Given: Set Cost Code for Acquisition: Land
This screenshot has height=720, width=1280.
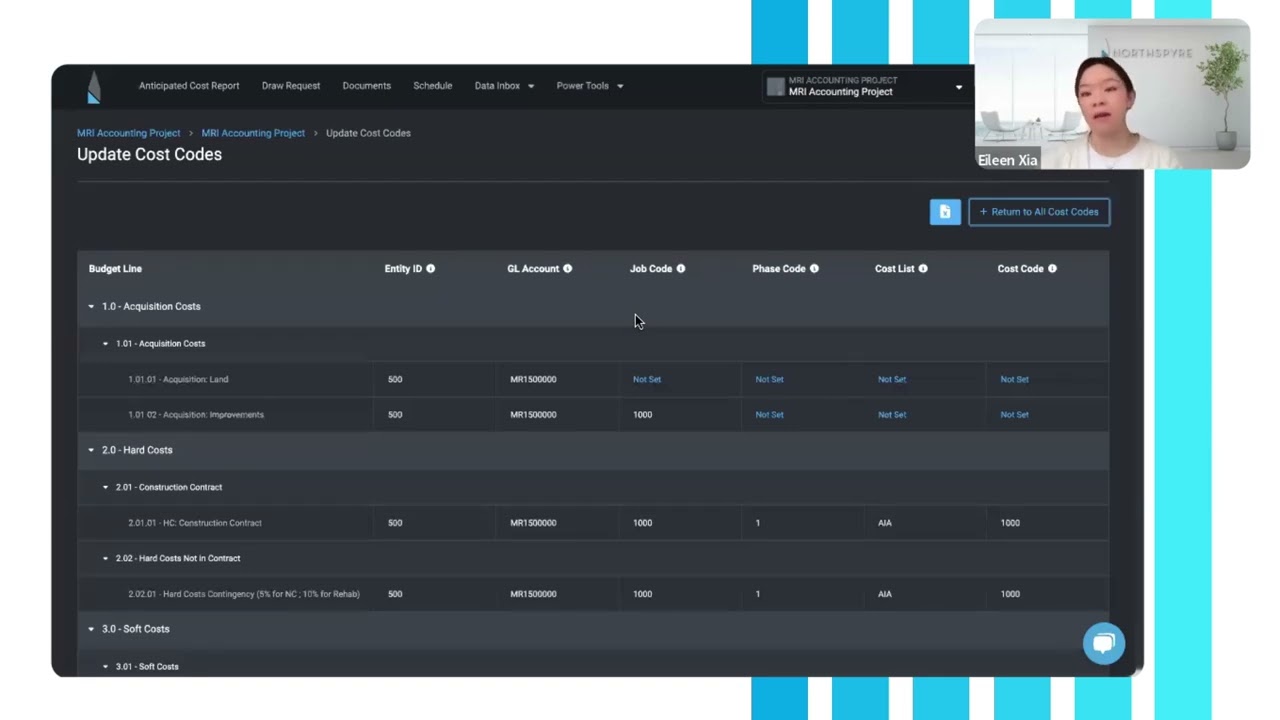Looking at the screenshot, I should pos(1014,380).
